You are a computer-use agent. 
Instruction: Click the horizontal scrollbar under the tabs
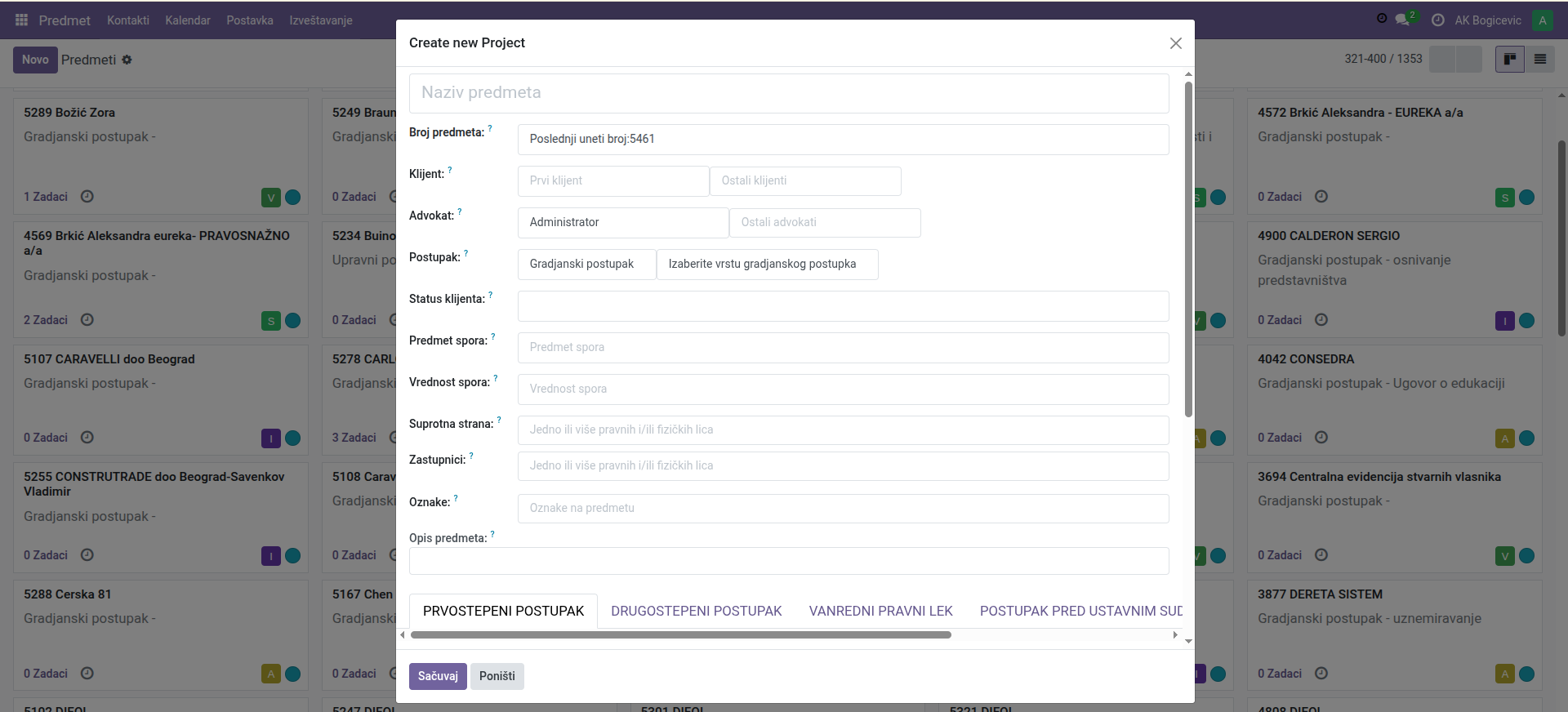tap(680, 634)
